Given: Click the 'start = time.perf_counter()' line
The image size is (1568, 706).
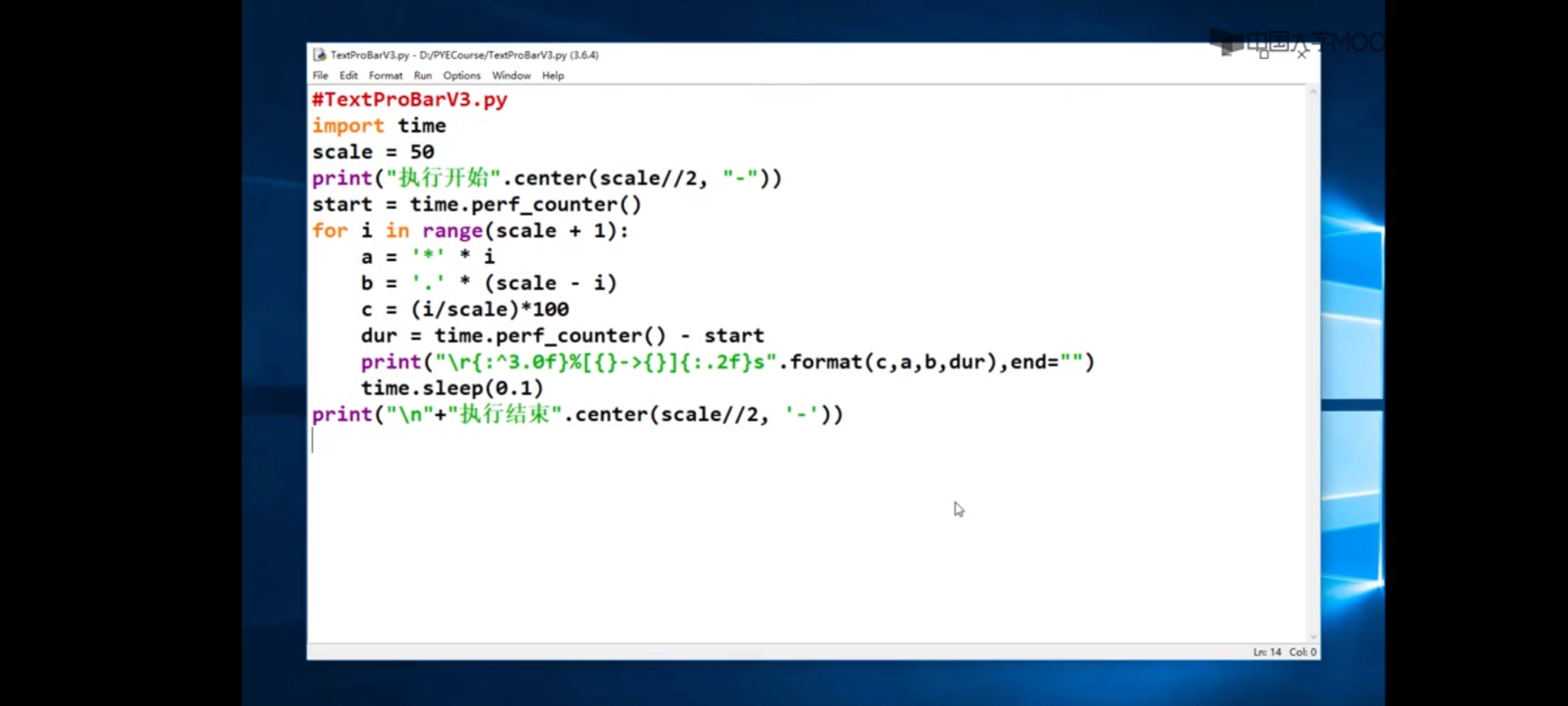Looking at the screenshot, I should tap(477, 205).
